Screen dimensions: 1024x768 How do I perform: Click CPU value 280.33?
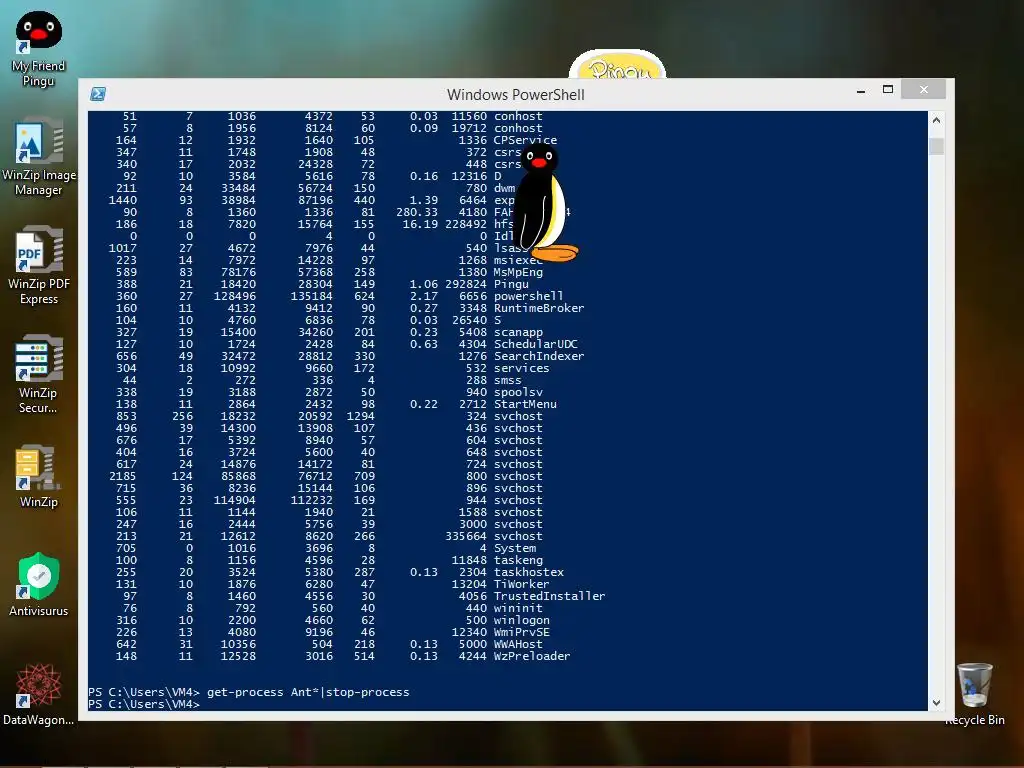pos(417,212)
